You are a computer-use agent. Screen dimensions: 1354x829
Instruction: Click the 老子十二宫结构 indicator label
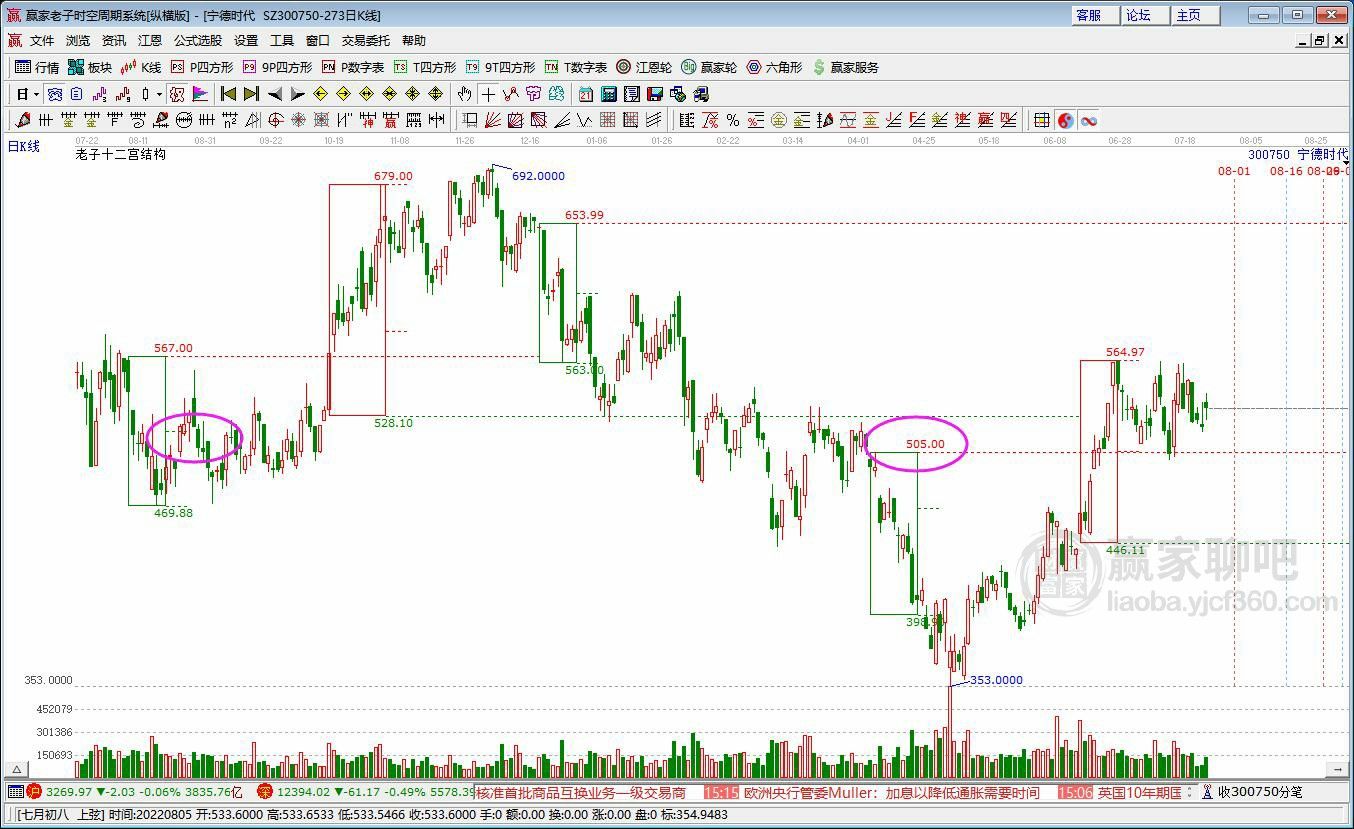(121, 155)
